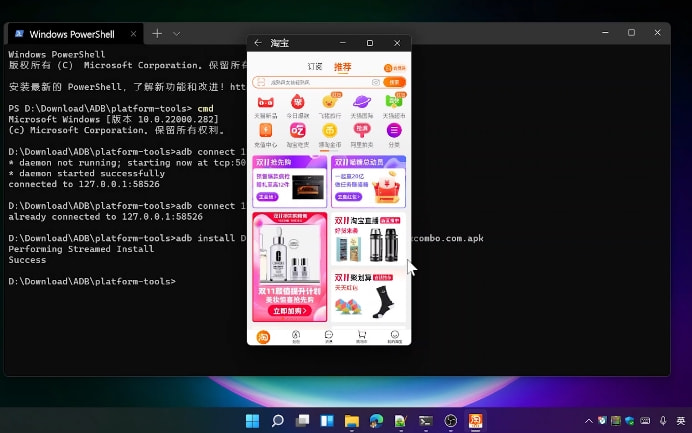The width and height of the screenshot is (692, 433).
Task: Open the 今日爆款 icon
Action: [x=297, y=102]
